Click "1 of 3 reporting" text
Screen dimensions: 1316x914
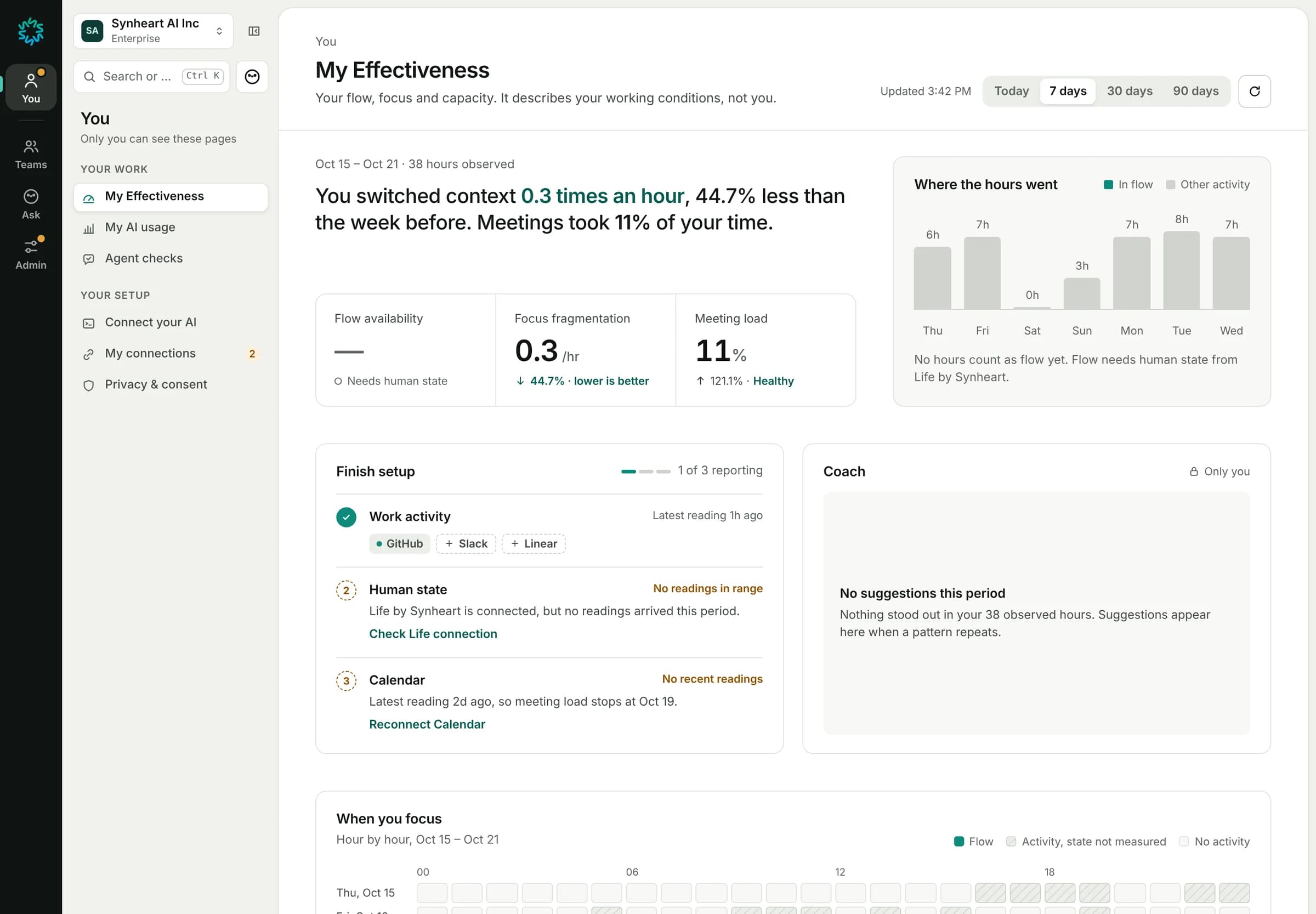pos(720,470)
